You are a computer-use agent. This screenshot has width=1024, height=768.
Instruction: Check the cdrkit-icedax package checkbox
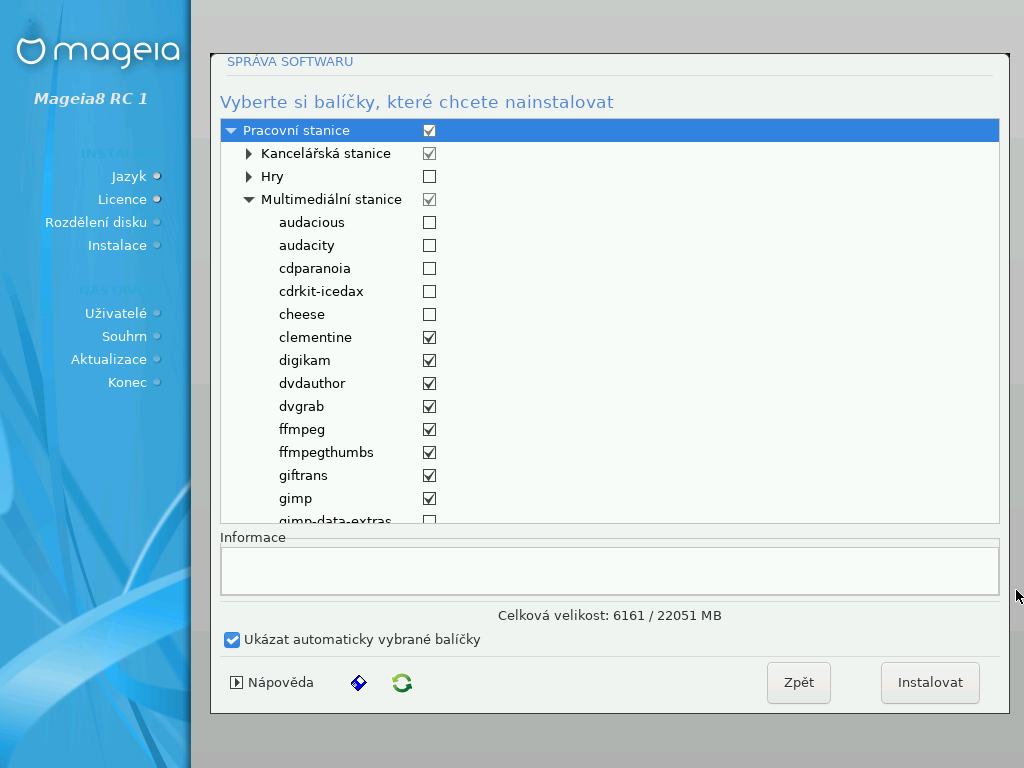[429, 291]
